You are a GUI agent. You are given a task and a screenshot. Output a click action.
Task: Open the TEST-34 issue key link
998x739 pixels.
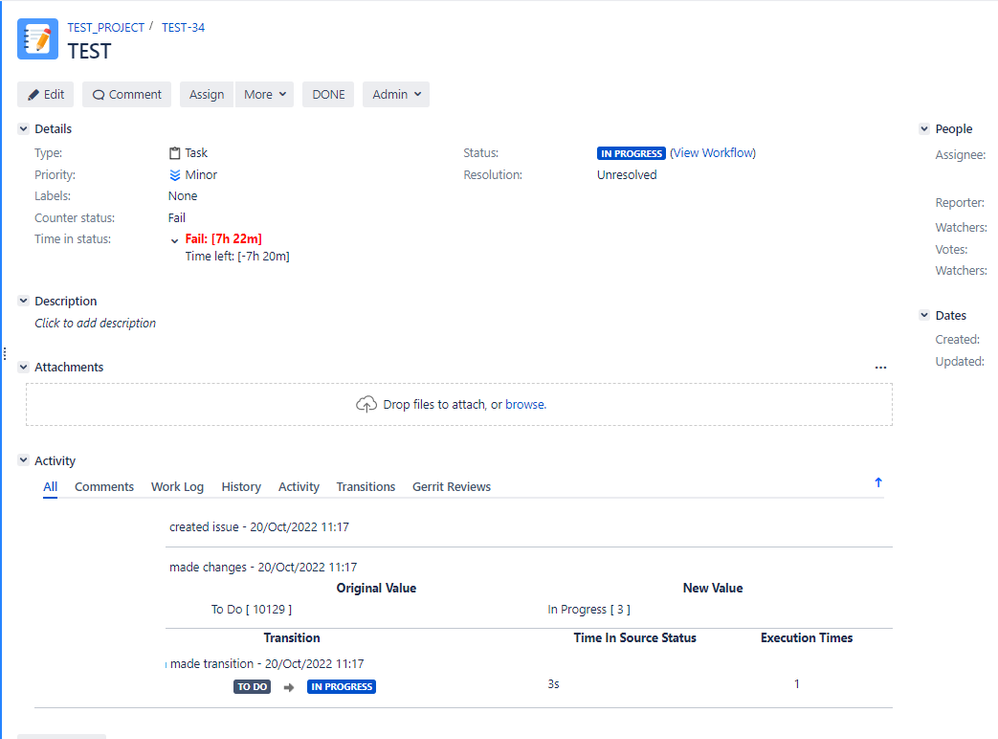183,27
